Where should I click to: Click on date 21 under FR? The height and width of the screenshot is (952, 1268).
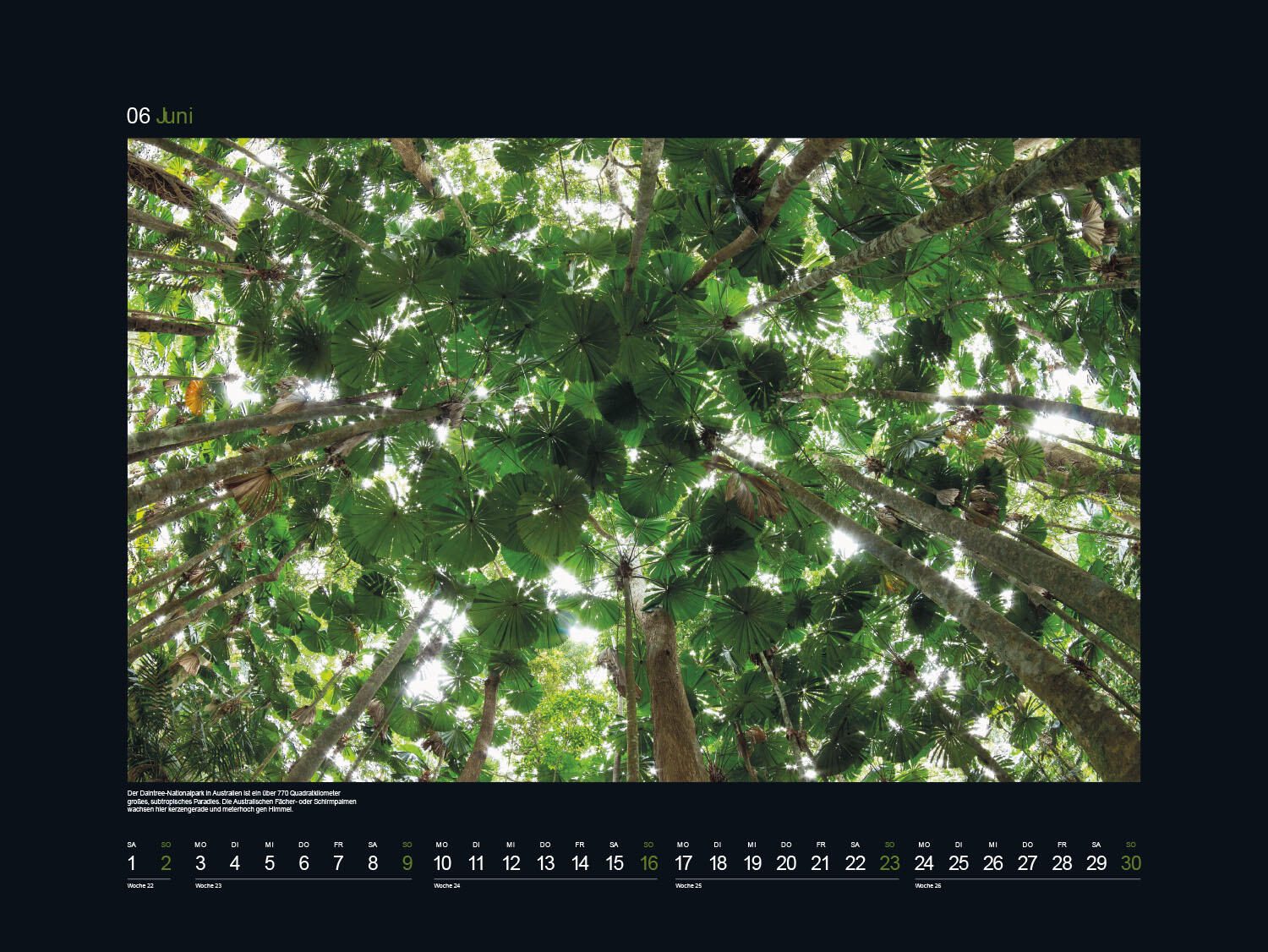(820, 863)
